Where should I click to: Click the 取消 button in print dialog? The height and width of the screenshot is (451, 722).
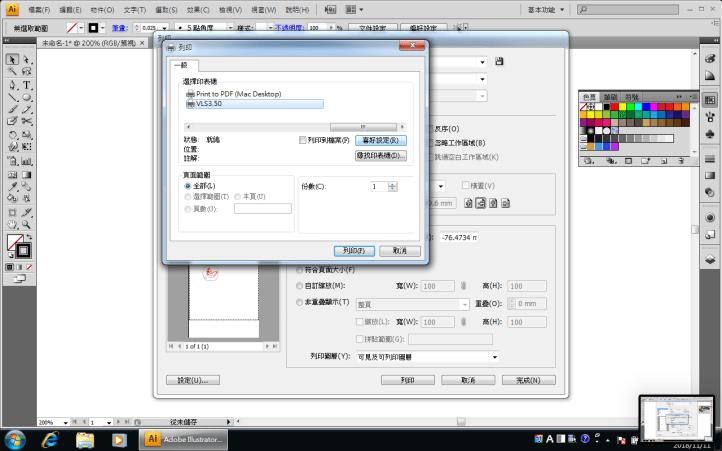tap(399, 250)
